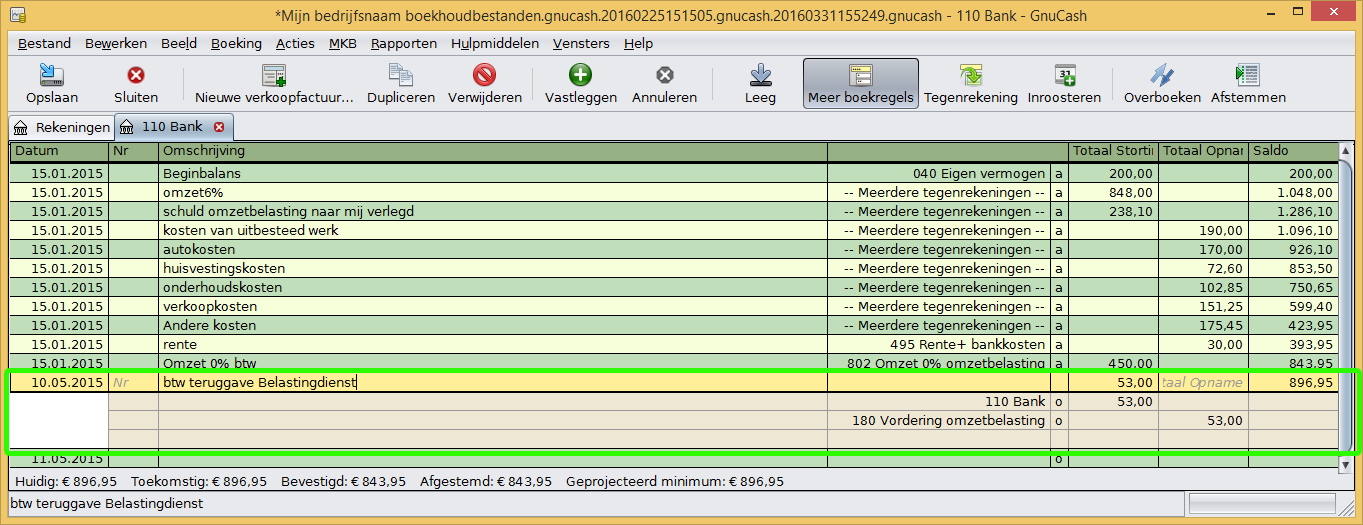
Task: Select the verkoopkosten transaction
Action: tap(674, 306)
